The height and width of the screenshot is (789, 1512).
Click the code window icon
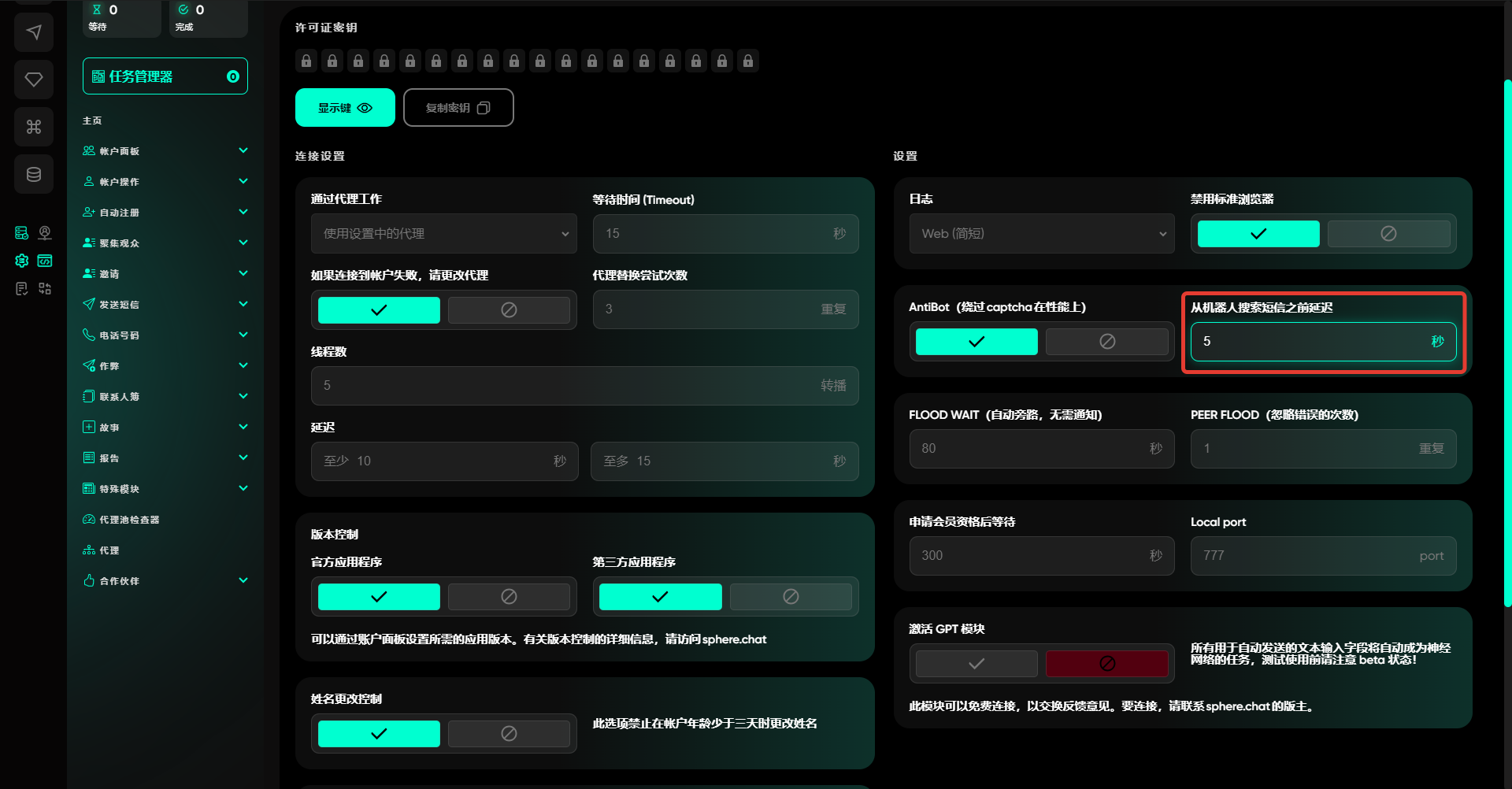tap(45, 261)
